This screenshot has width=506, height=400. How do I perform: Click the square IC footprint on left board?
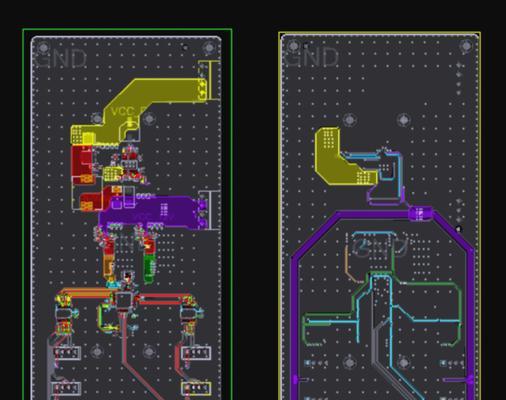point(123,300)
